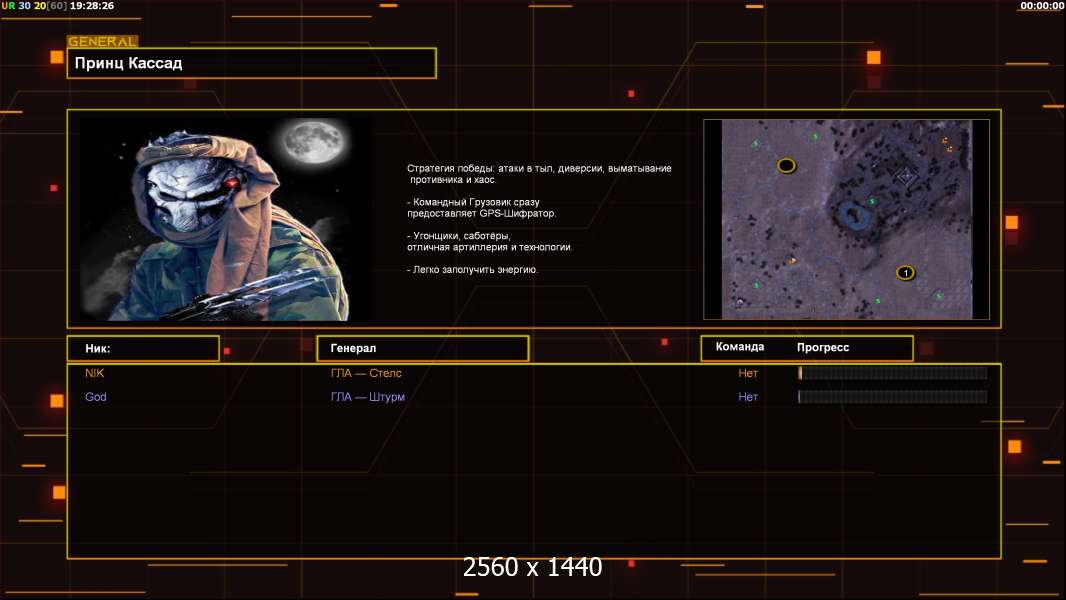Click ГЛА — Стелс general entry
The height and width of the screenshot is (600, 1066).
pyautogui.click(x=366, y=373)
